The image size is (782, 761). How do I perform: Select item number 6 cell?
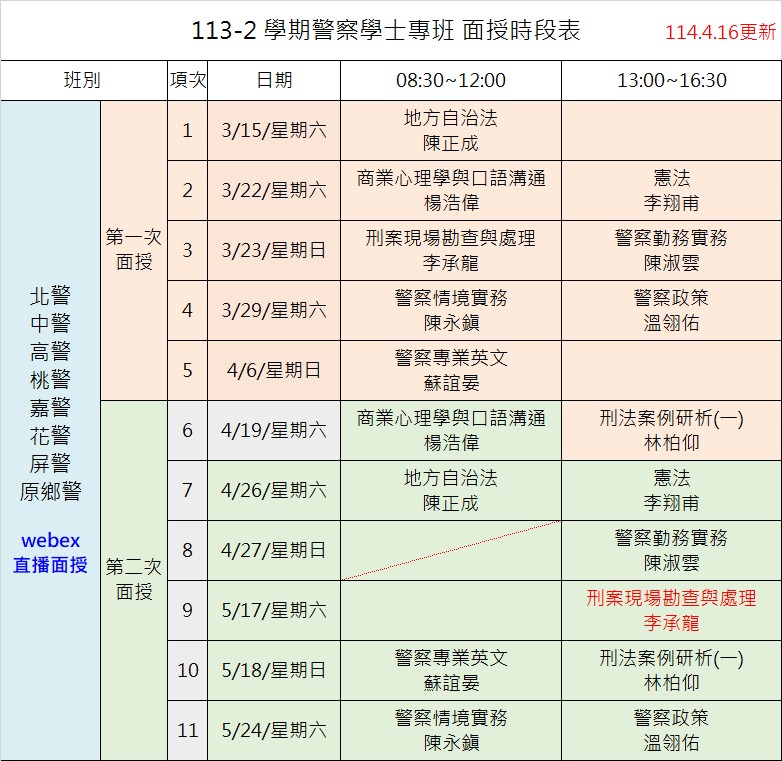[188, 430]
